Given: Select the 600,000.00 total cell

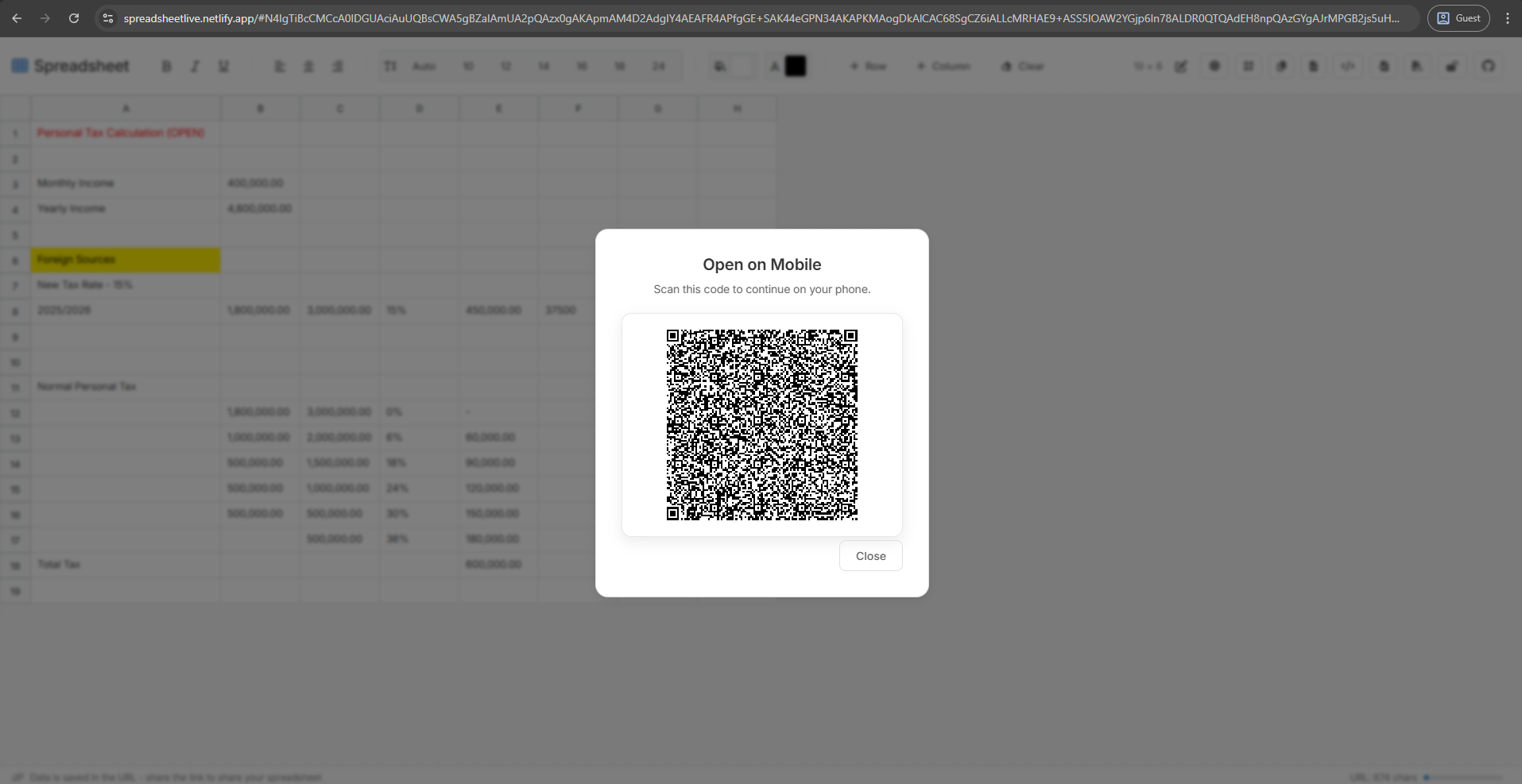Looking at the screenshot, I should coord(498,565).
